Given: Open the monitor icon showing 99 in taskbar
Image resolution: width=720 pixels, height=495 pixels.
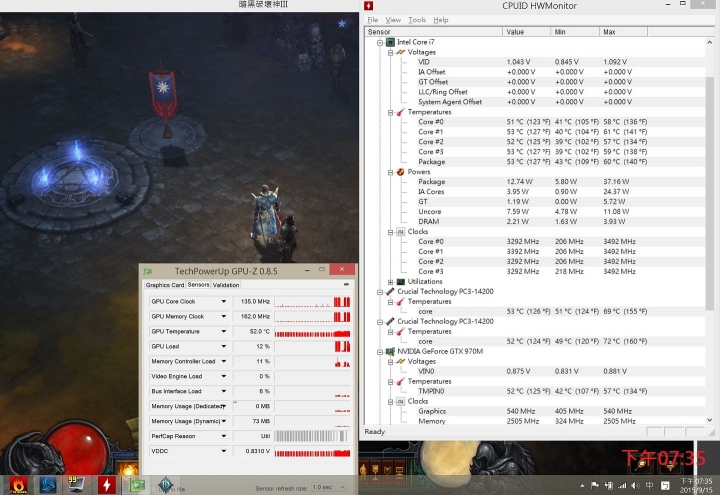Looking at the screenshot, I should [76, 485].
